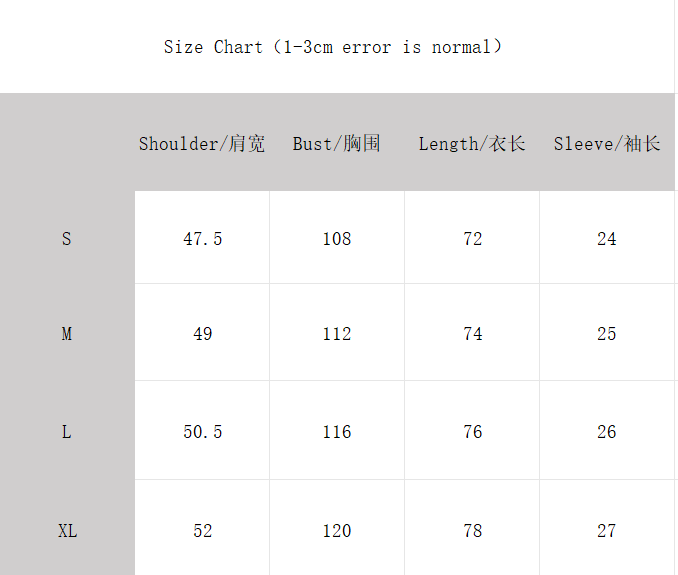Click the Sleeve column header
The image size is (678, 575).
pos(607,144)
